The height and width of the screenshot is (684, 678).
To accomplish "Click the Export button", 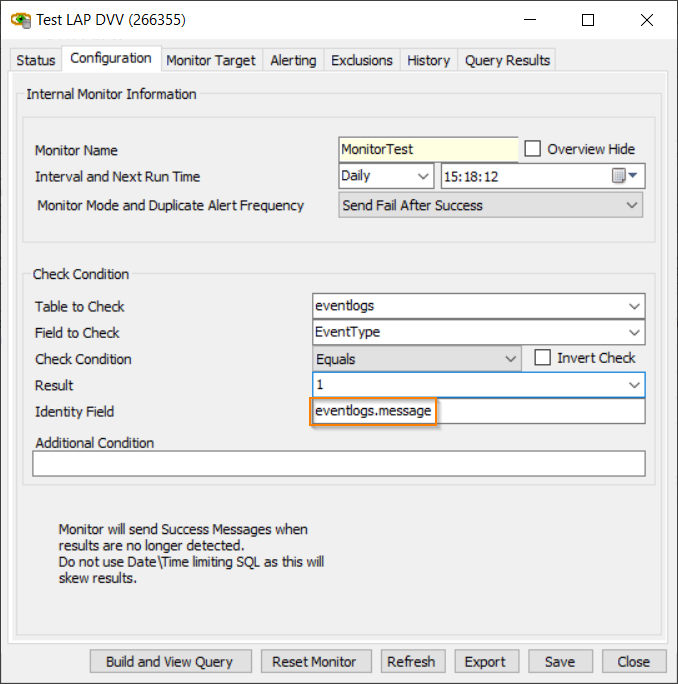I will (486, 661).
